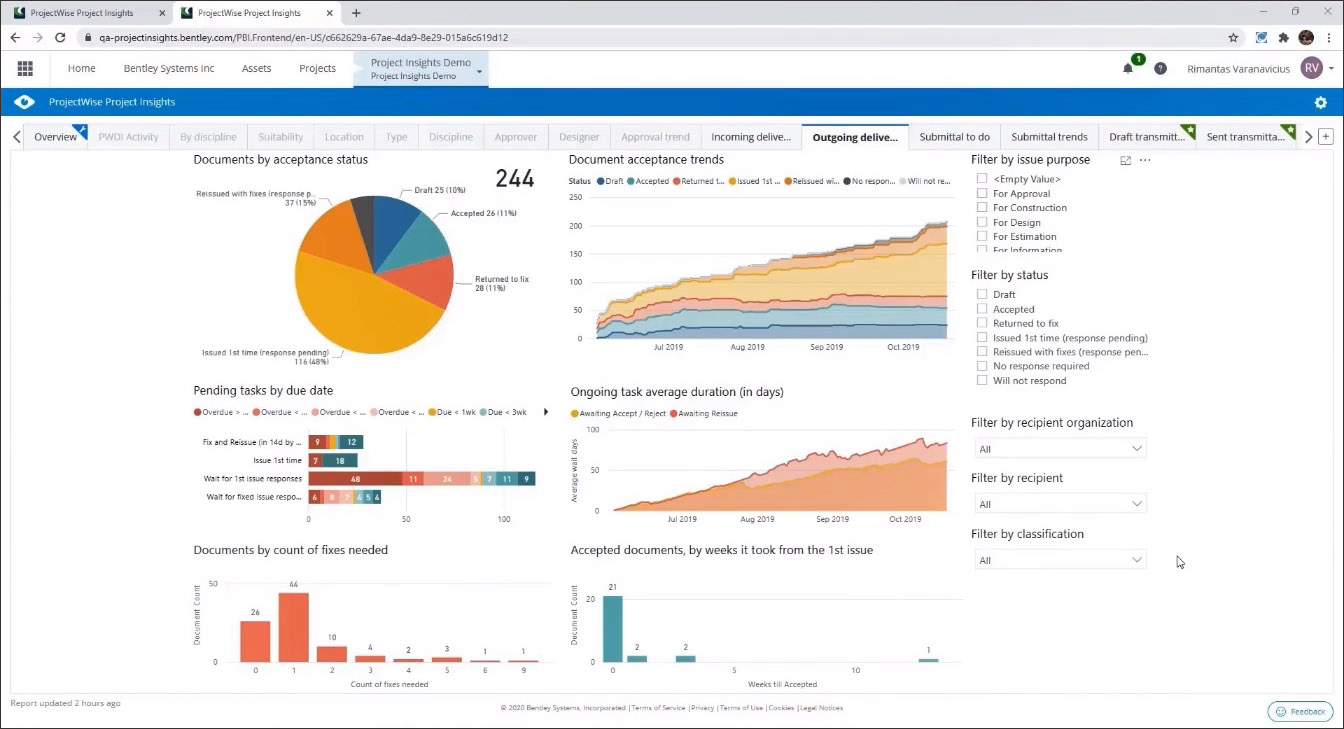Go back with browser back arrow
This screenshot has width=1344, height=729.
15,38
